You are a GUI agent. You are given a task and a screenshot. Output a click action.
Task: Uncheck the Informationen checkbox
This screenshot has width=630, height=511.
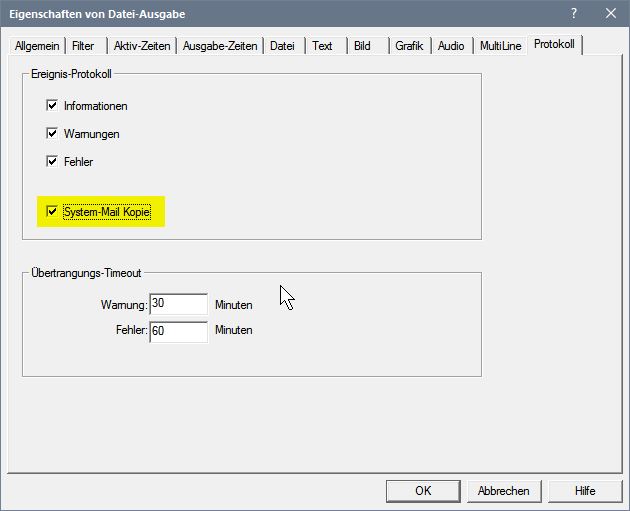pos(53,105)
